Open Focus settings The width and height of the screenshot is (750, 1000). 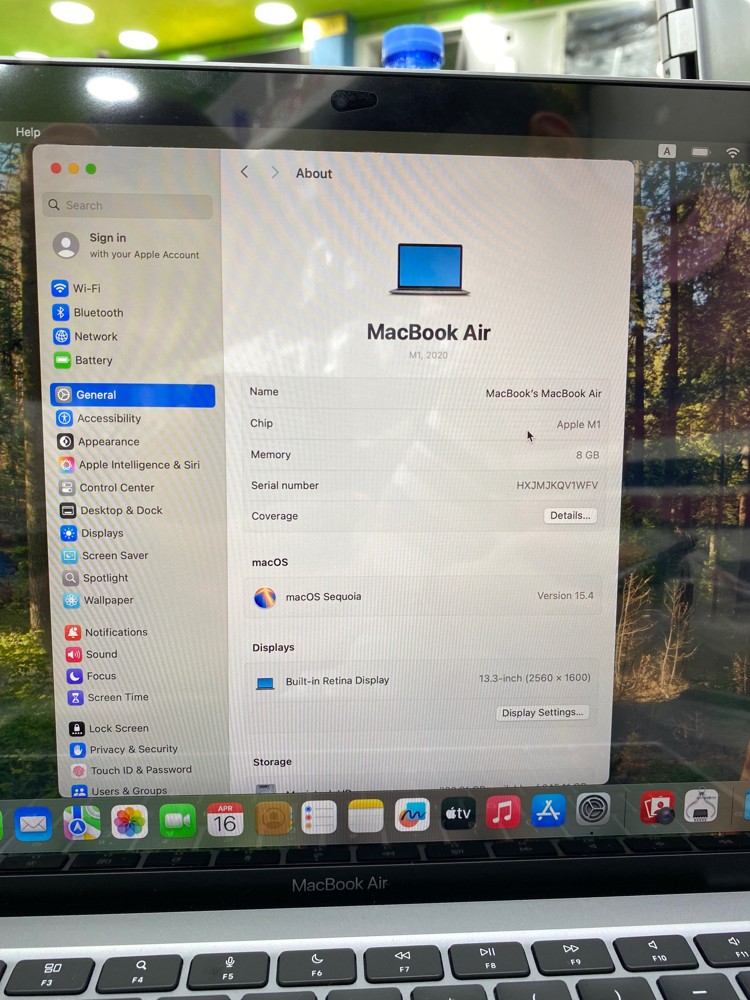92,676
